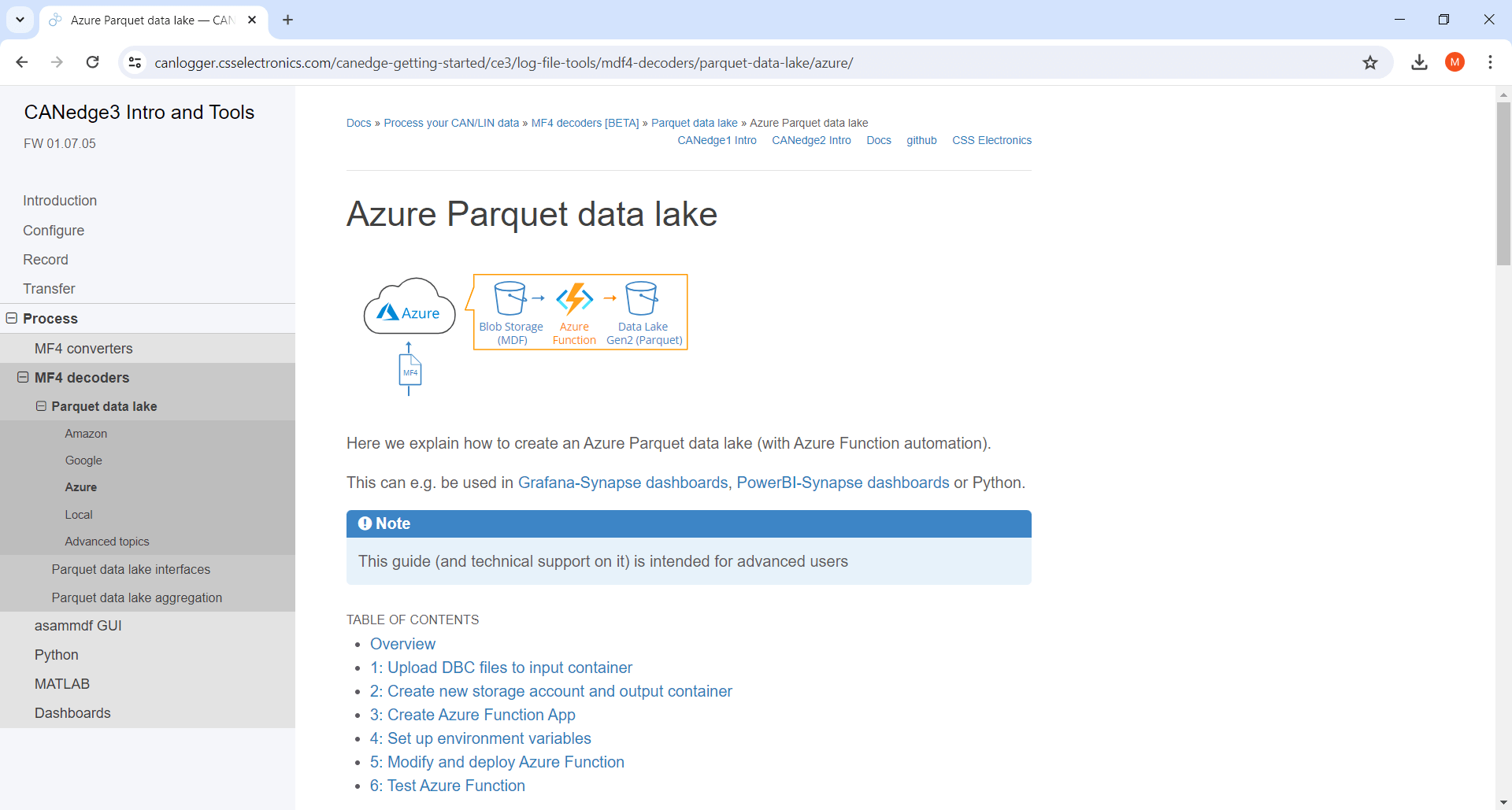Open Advanced topics page
1512x810 pixels.
click(x=107, y=542)
